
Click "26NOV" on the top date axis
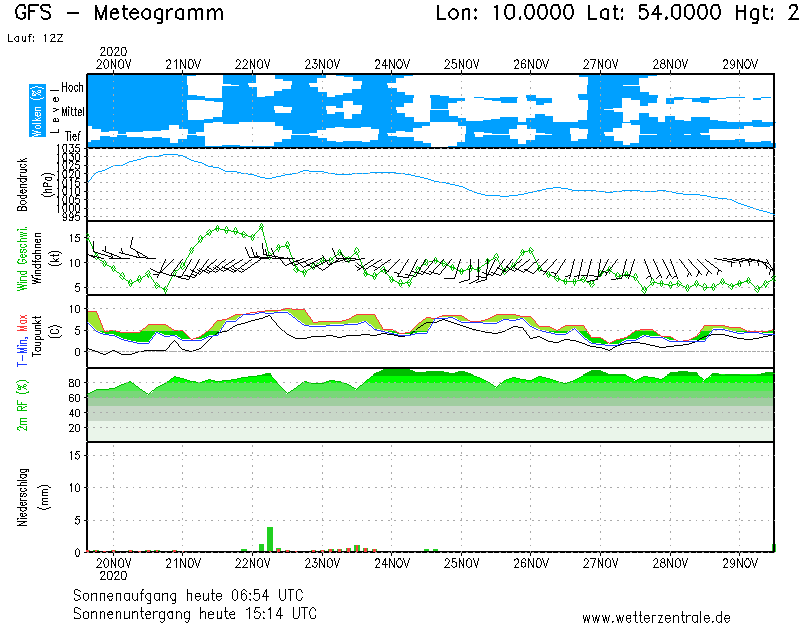coord(531,65)
